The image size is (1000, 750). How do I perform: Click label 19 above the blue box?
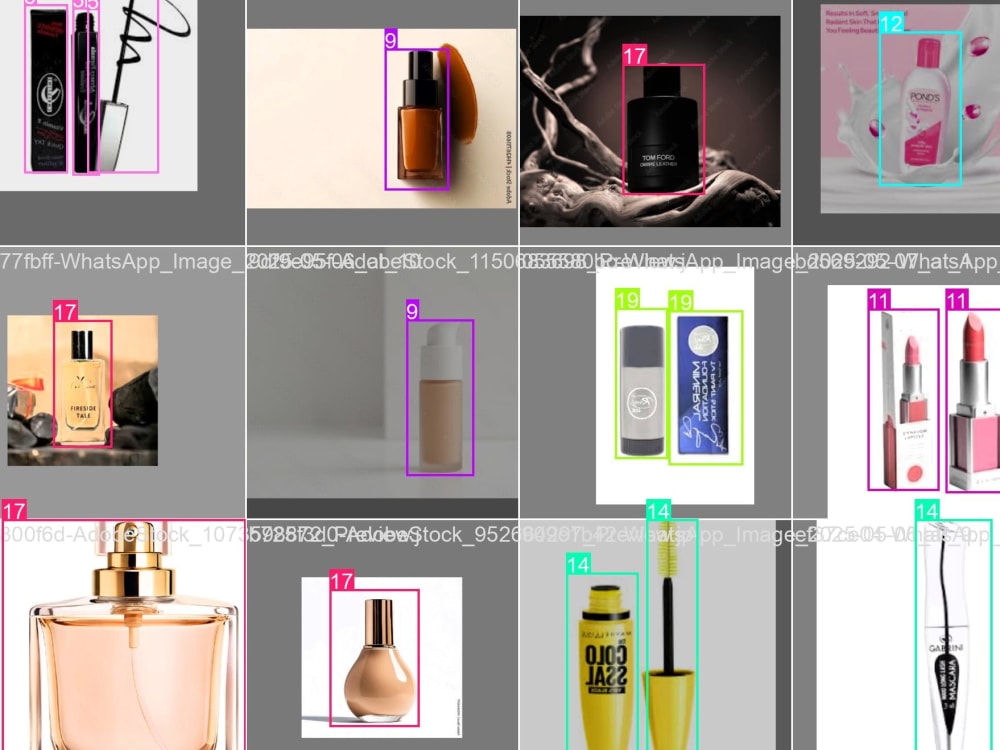[680, 301]
